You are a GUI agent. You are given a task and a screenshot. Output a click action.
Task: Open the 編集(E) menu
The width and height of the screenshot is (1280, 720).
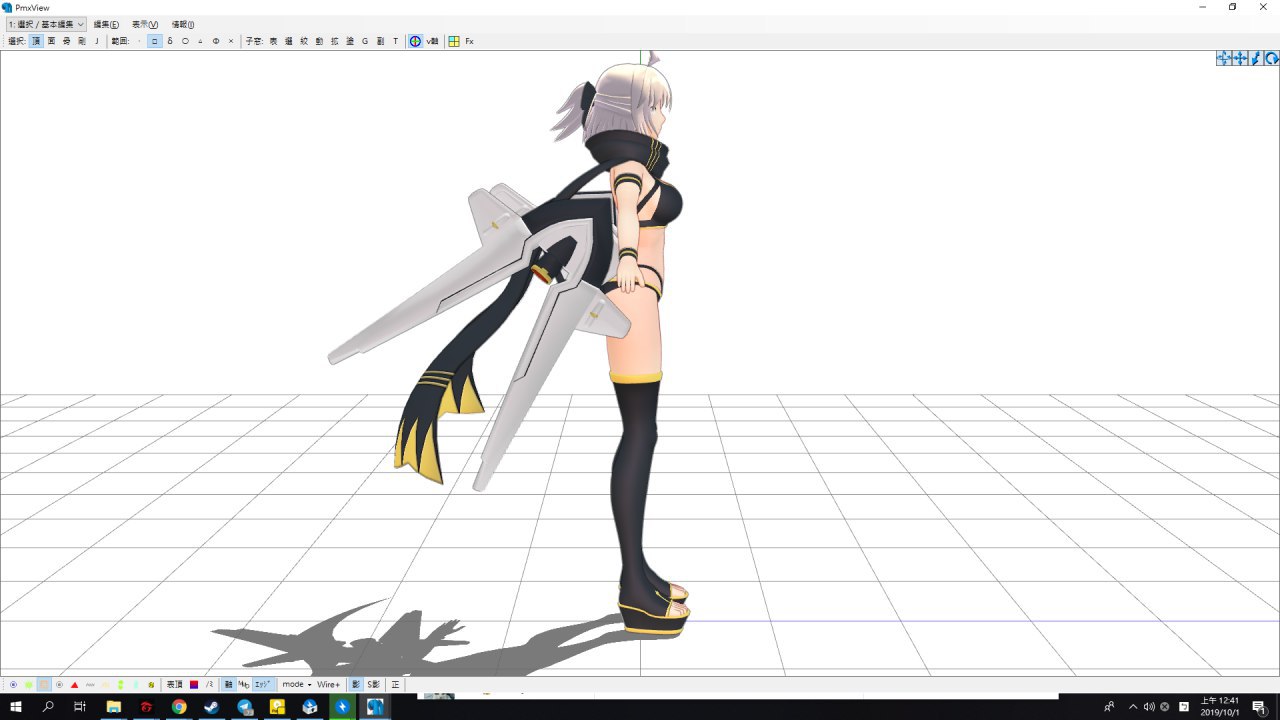click(x=106, y=24)
